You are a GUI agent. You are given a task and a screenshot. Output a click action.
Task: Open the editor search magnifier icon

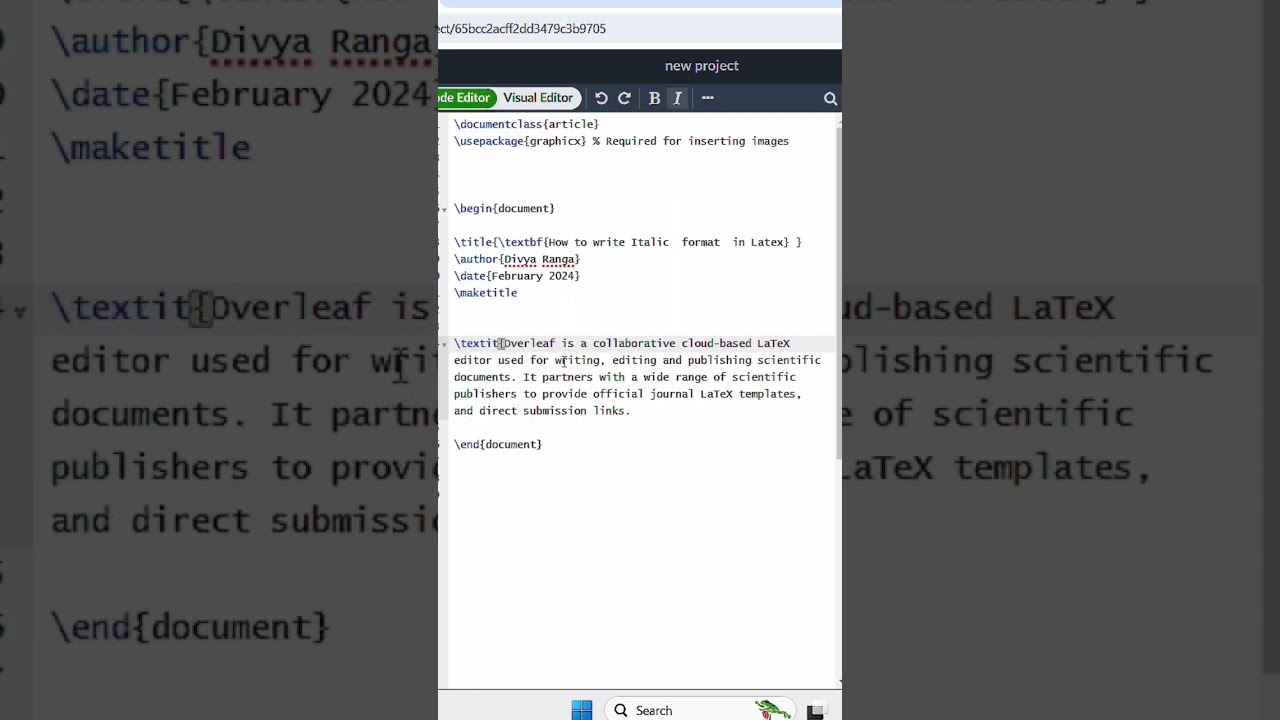tap(830, 98)
